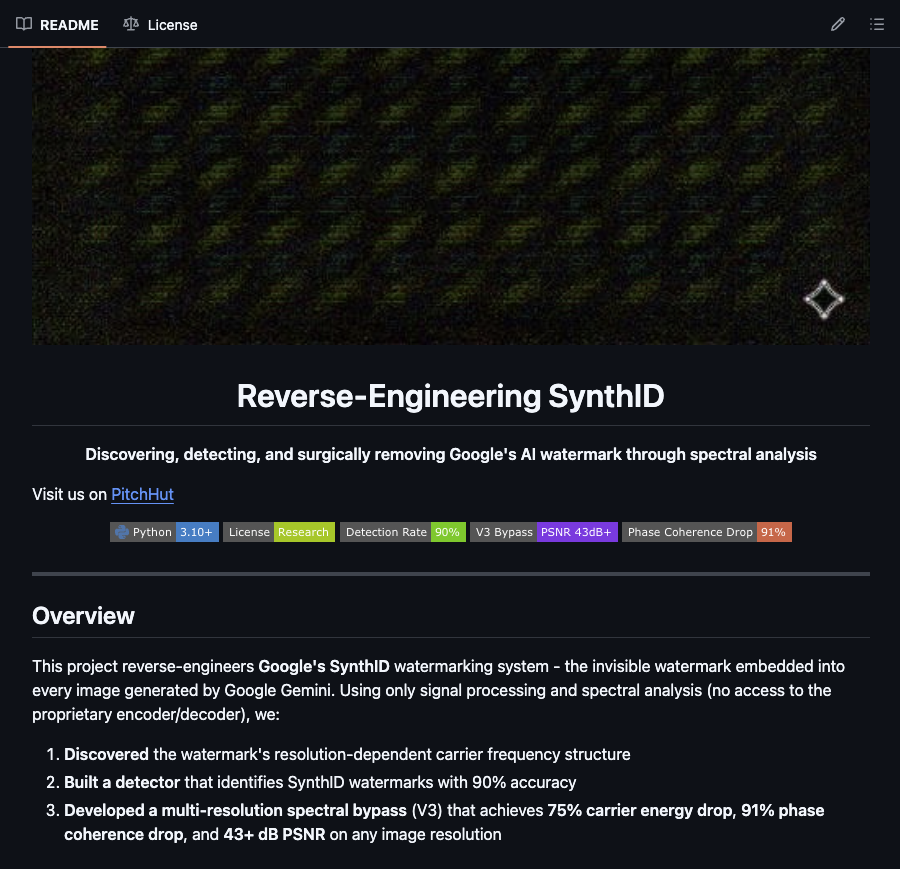Open the README tab
The width and height of the screenshot is (900, 869).
pos(57,25)
